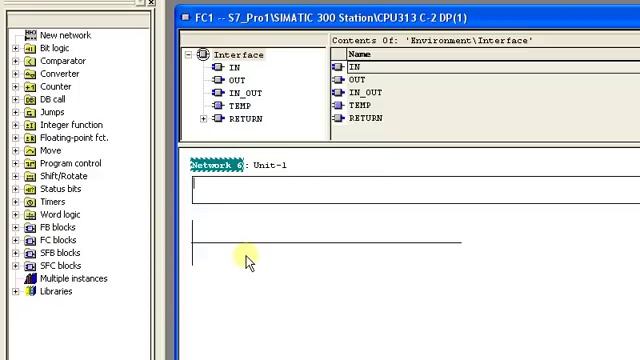Click the Name column header

pyautogui.click(x=493, y=54)
